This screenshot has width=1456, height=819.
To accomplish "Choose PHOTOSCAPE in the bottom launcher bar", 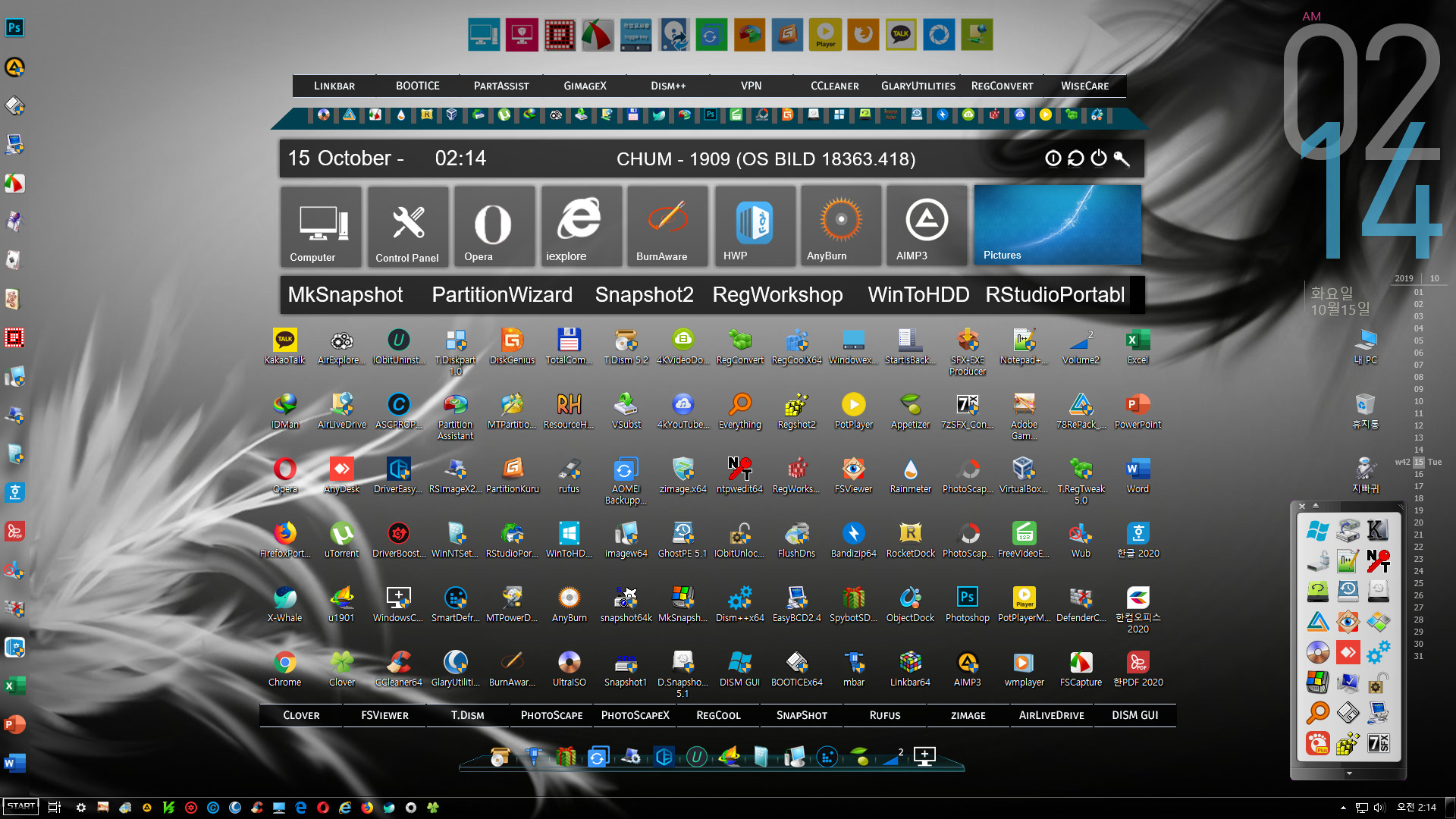I will [x=552, y=715].
